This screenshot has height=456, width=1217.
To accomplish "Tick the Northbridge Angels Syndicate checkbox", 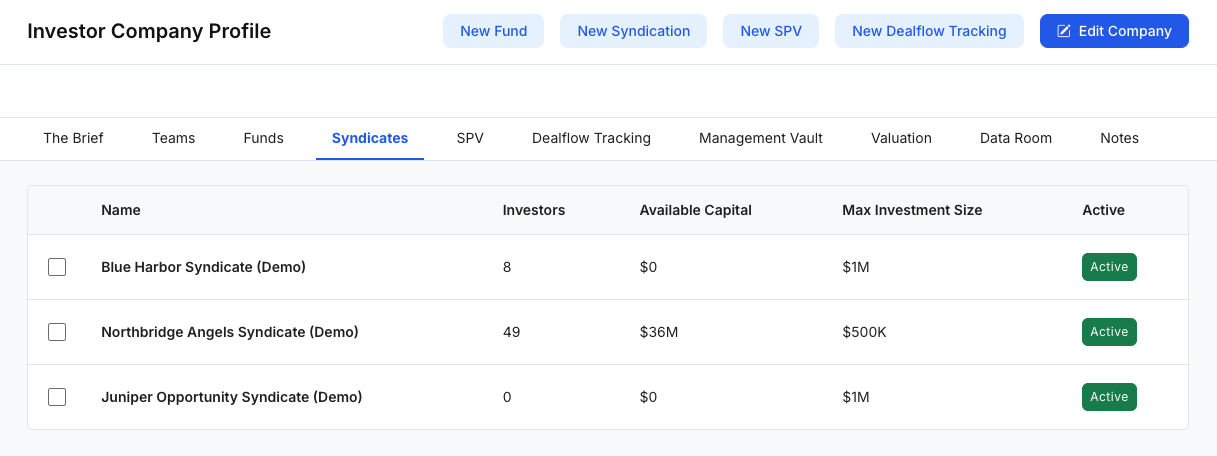I will (57, 332).
